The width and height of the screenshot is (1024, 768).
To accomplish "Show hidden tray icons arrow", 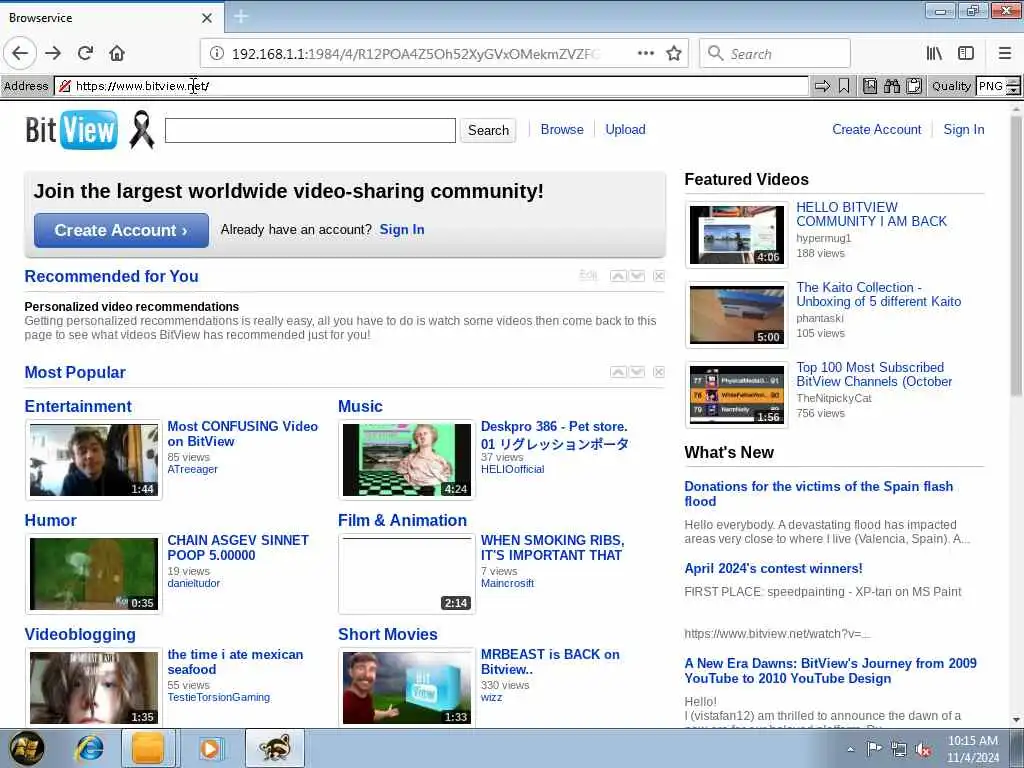I will [x=850, y=750].
